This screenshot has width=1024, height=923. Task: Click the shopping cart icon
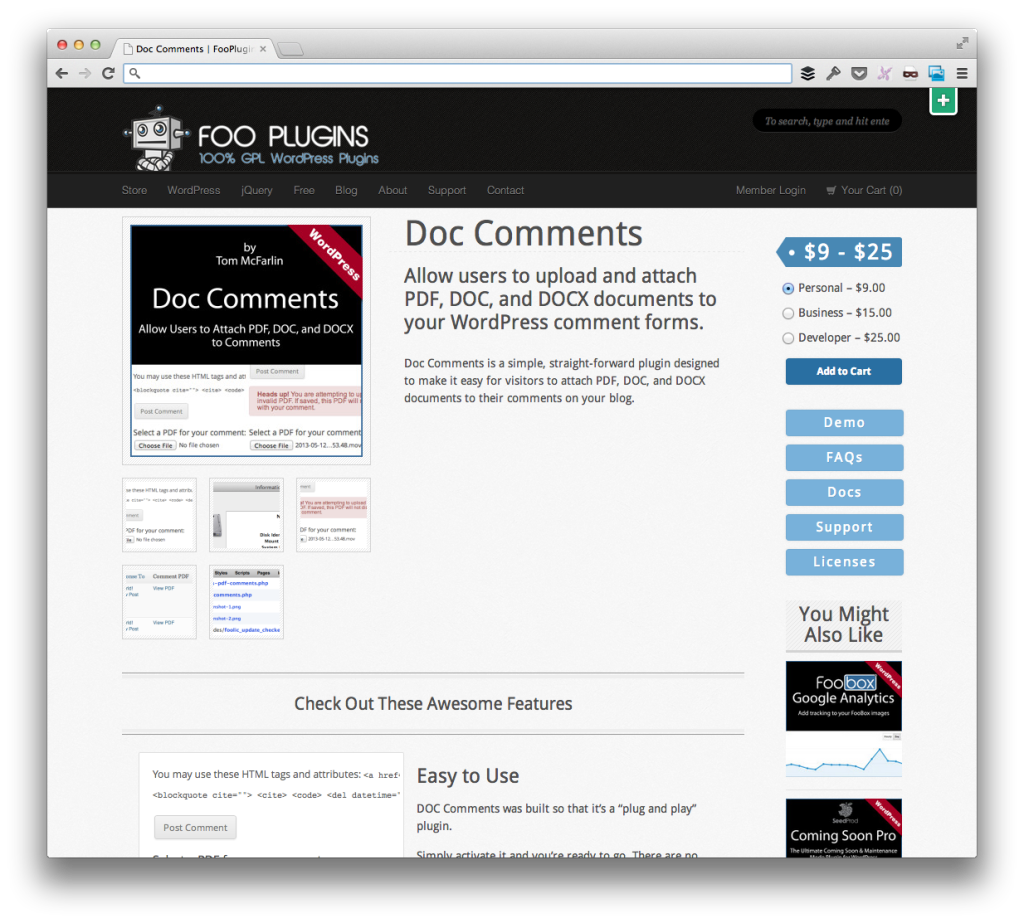click(831, 190)
